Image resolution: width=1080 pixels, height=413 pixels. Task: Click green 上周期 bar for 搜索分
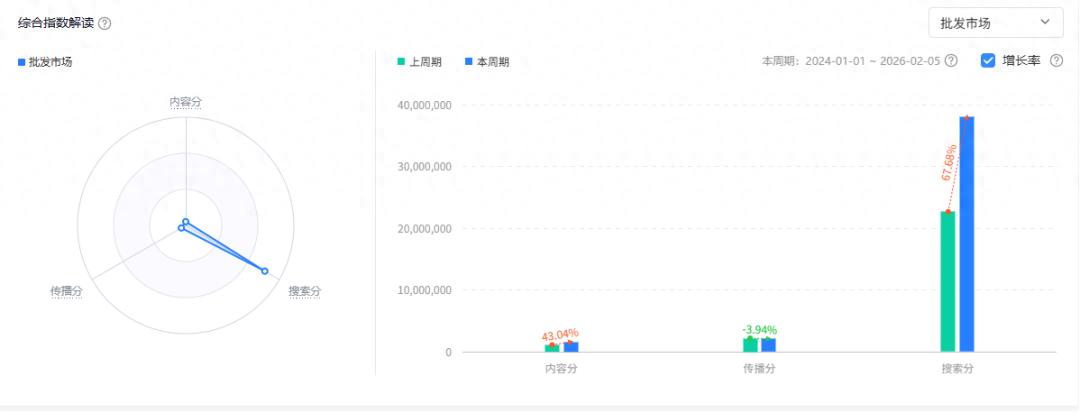pyautogui.click(x=948, y=282)
